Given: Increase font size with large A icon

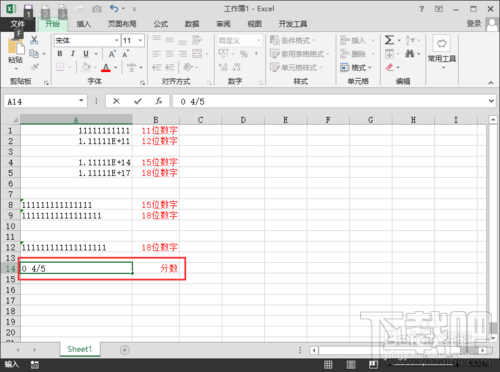Looking at the screenshot, I should (112, 54).
